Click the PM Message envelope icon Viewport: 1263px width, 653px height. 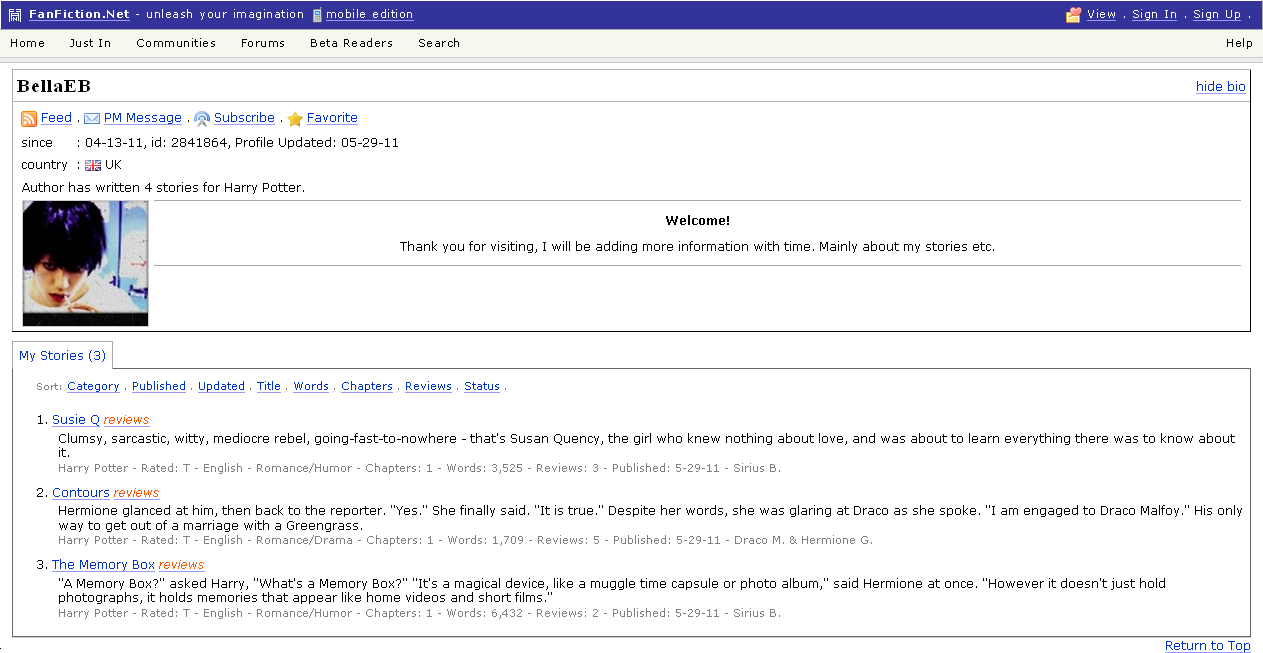click(x=92, y=119)
